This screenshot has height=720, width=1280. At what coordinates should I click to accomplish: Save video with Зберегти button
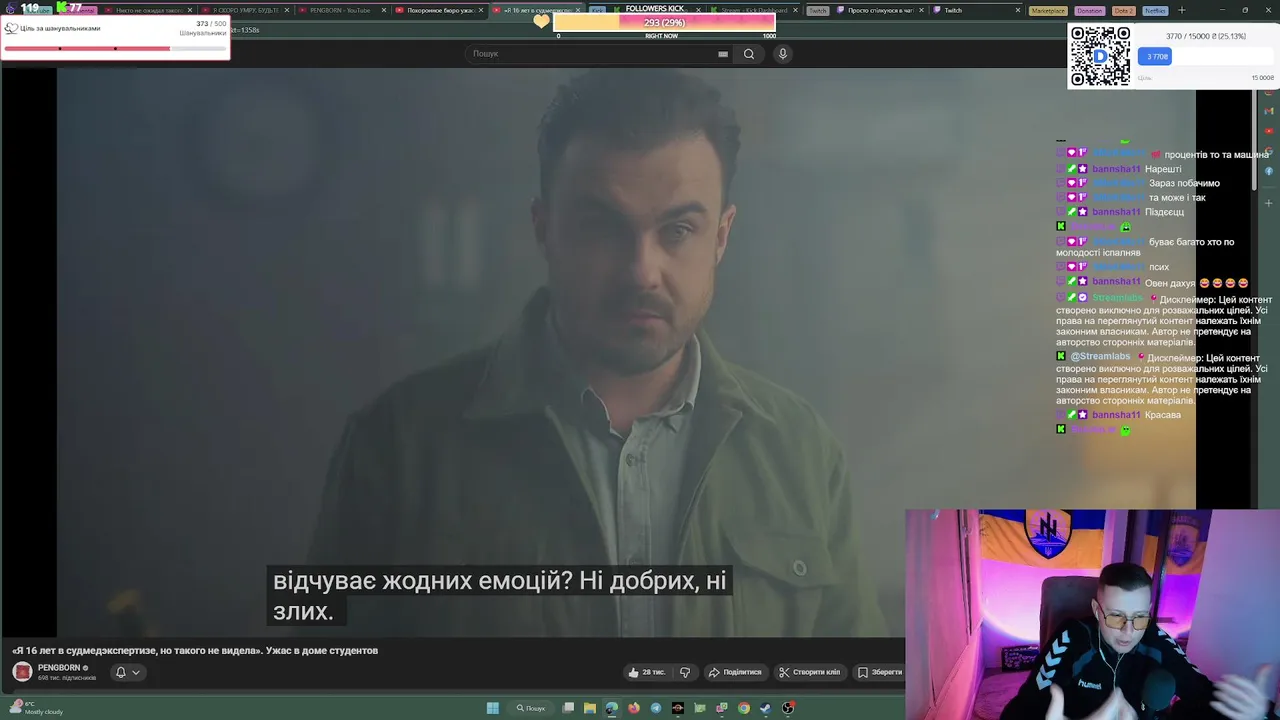pyautogui.click(x=879, y=672)
